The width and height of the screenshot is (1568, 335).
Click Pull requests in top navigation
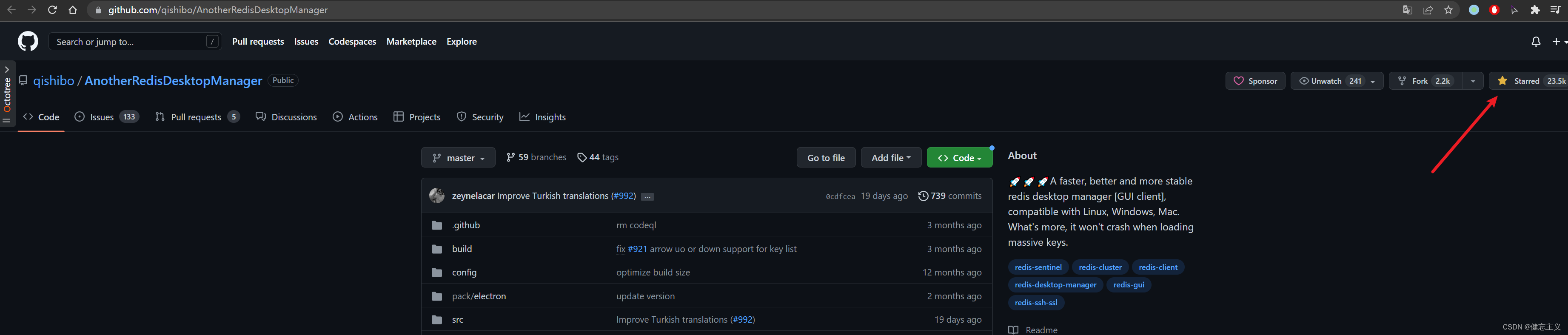click(258, 41)
